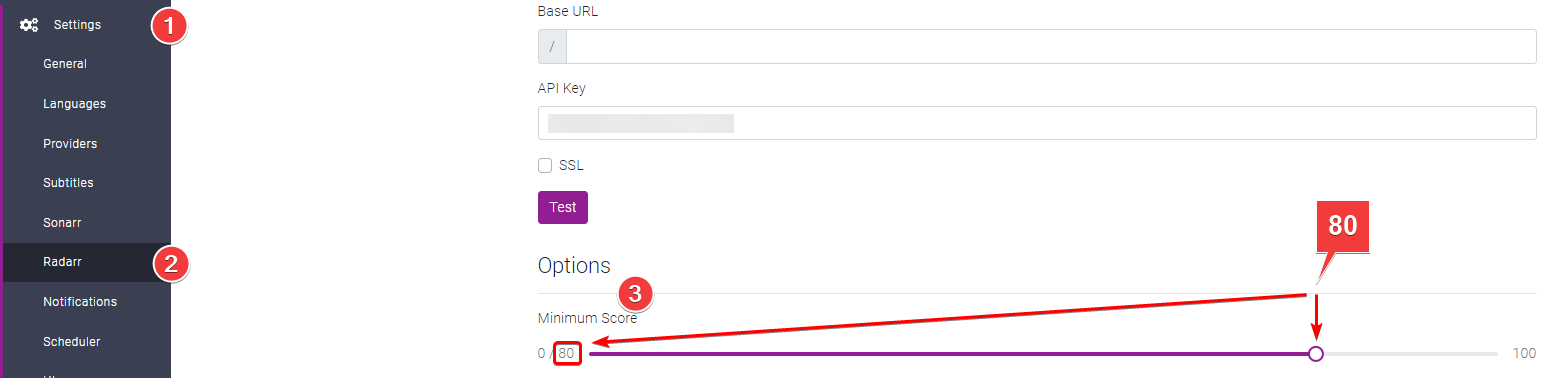
Task: Open General settings page
Action: (65, 64)
